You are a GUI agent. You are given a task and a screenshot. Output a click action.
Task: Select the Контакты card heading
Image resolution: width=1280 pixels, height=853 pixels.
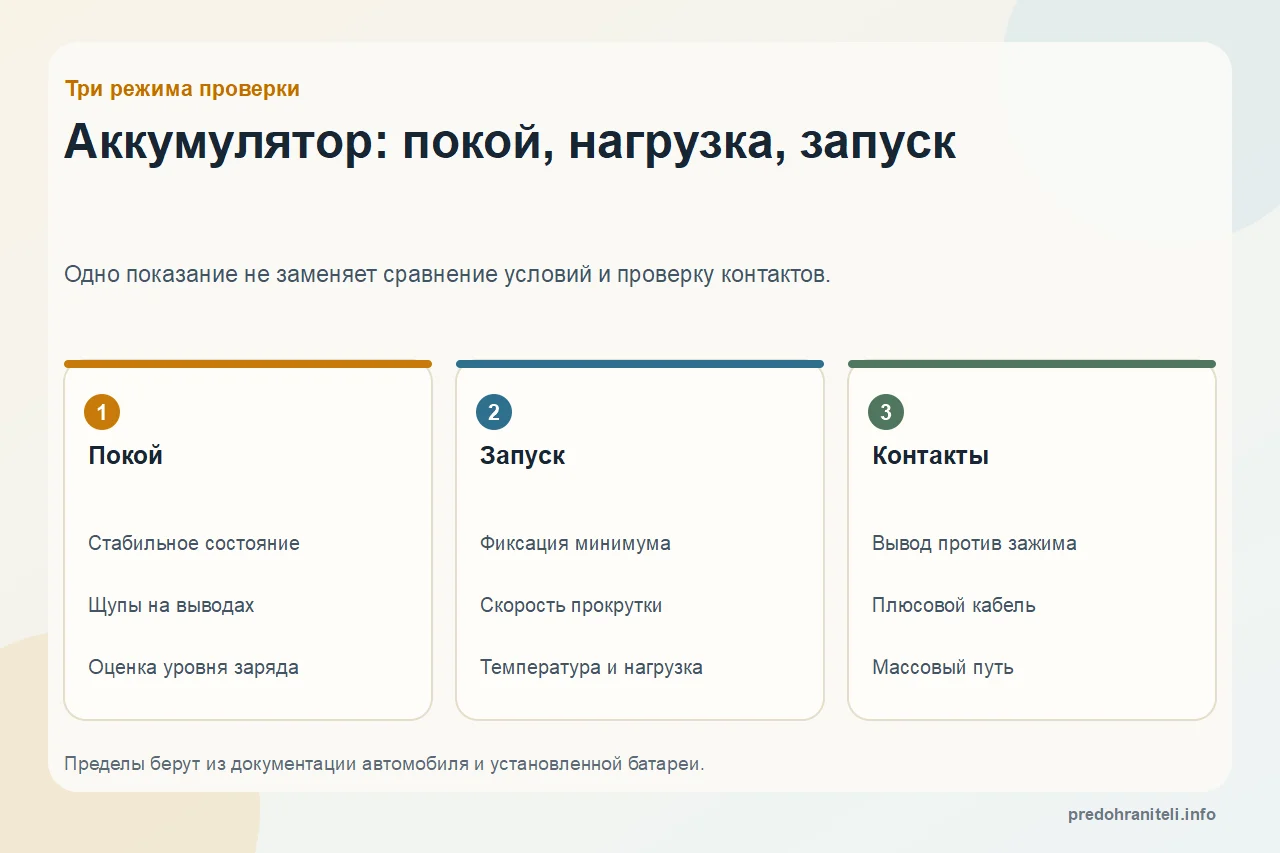931,456
